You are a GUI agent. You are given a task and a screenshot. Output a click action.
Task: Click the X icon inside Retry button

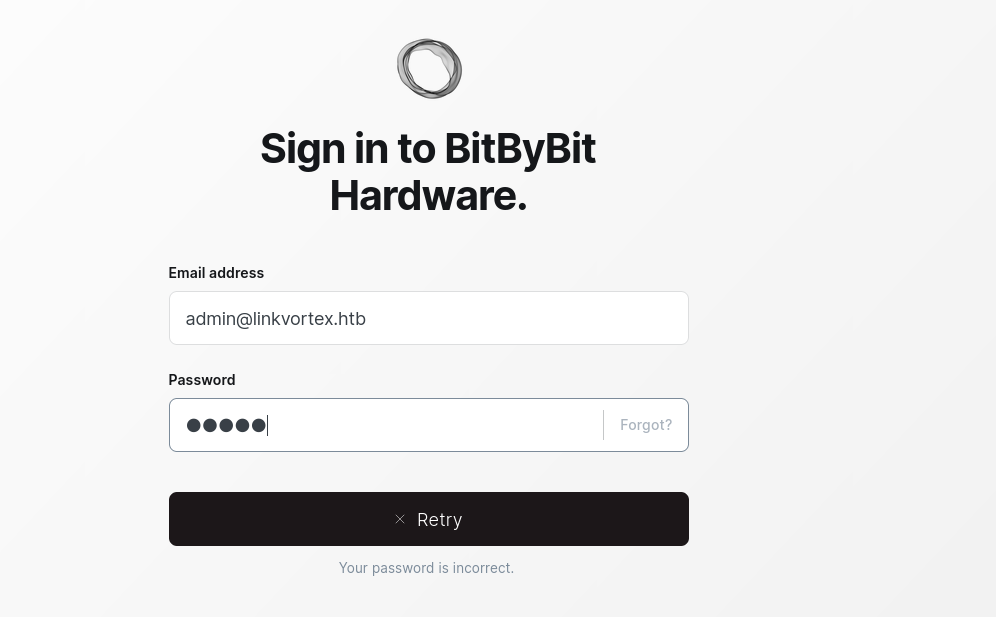[x=400, y=519]
